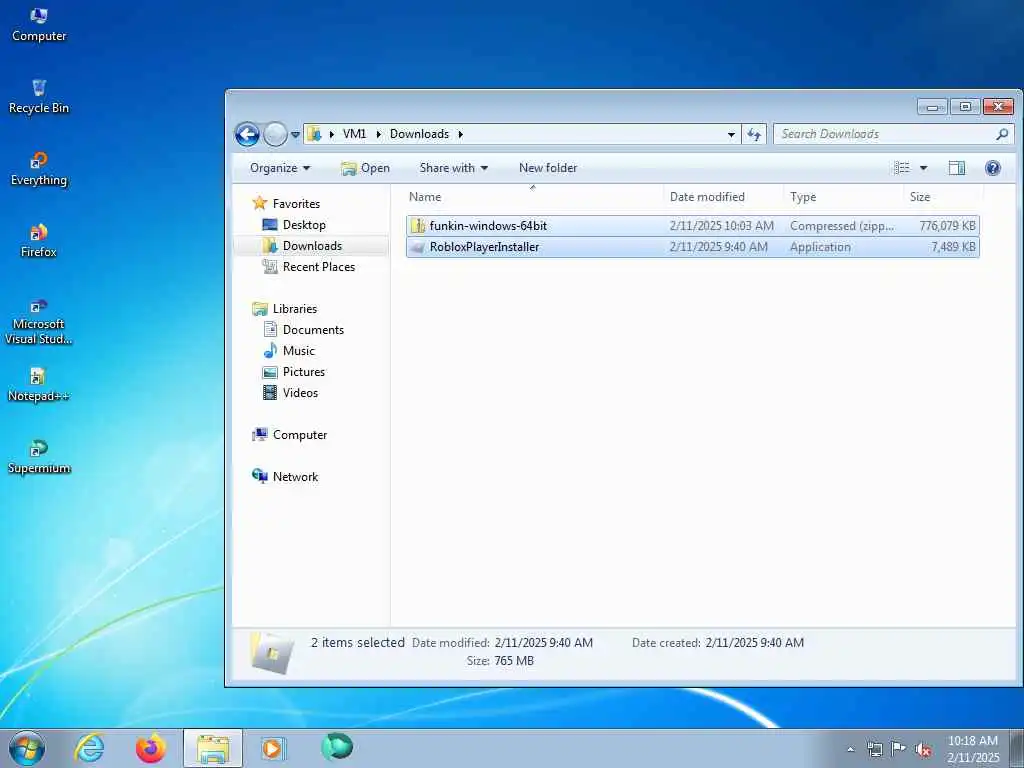Image resolution: width=1024 pixels, height=768 pixels.
Task: Click the details pane preview thumbnail
Action: 272,652
